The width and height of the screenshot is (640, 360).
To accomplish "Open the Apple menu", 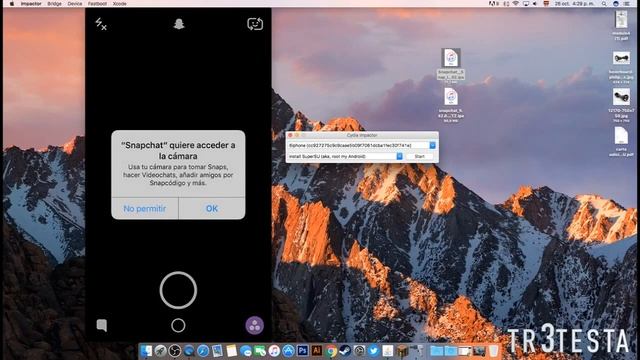I will (12, 4).
